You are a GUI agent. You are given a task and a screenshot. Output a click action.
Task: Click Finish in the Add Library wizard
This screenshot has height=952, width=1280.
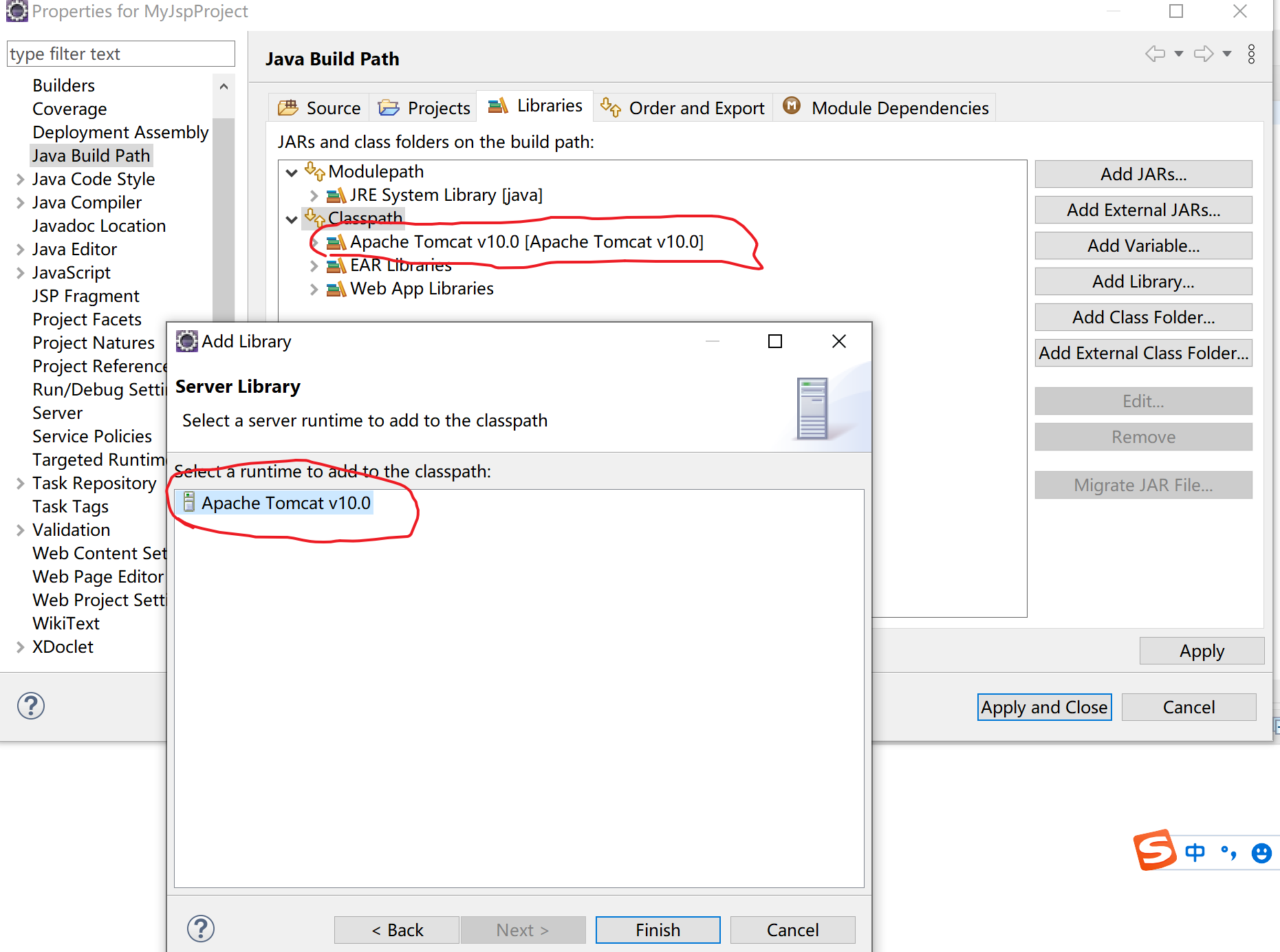coord(657,929)
